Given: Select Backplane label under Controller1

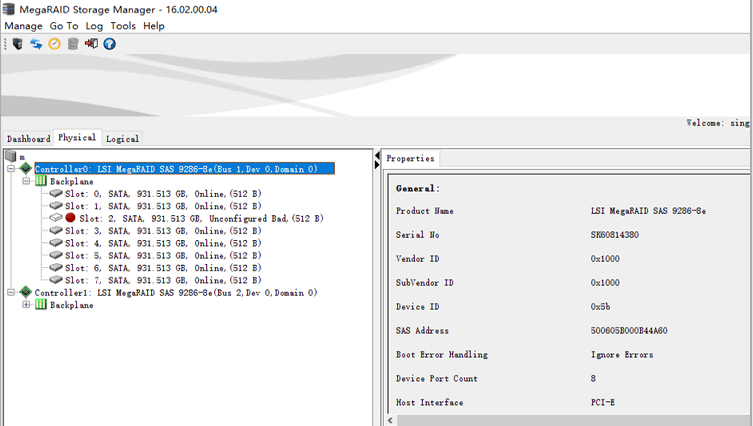Looking at the screenshot, I should (x=72, y=304).
